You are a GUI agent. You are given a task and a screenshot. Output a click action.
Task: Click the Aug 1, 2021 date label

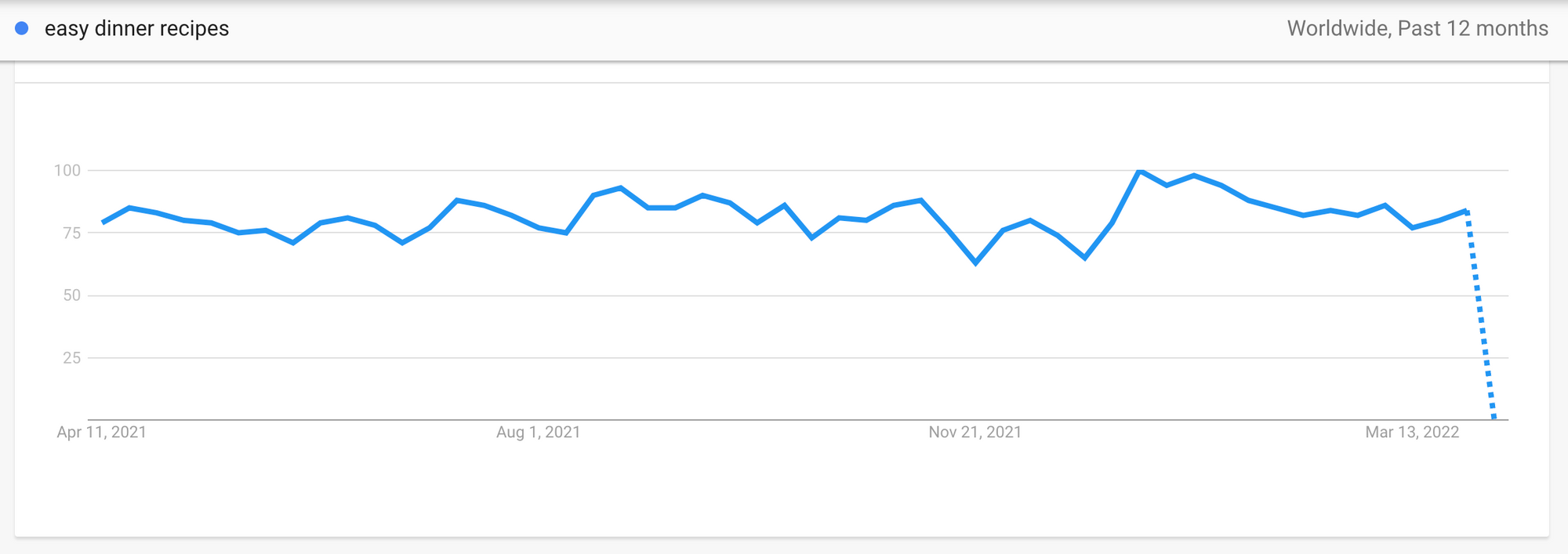click(539, 432)
